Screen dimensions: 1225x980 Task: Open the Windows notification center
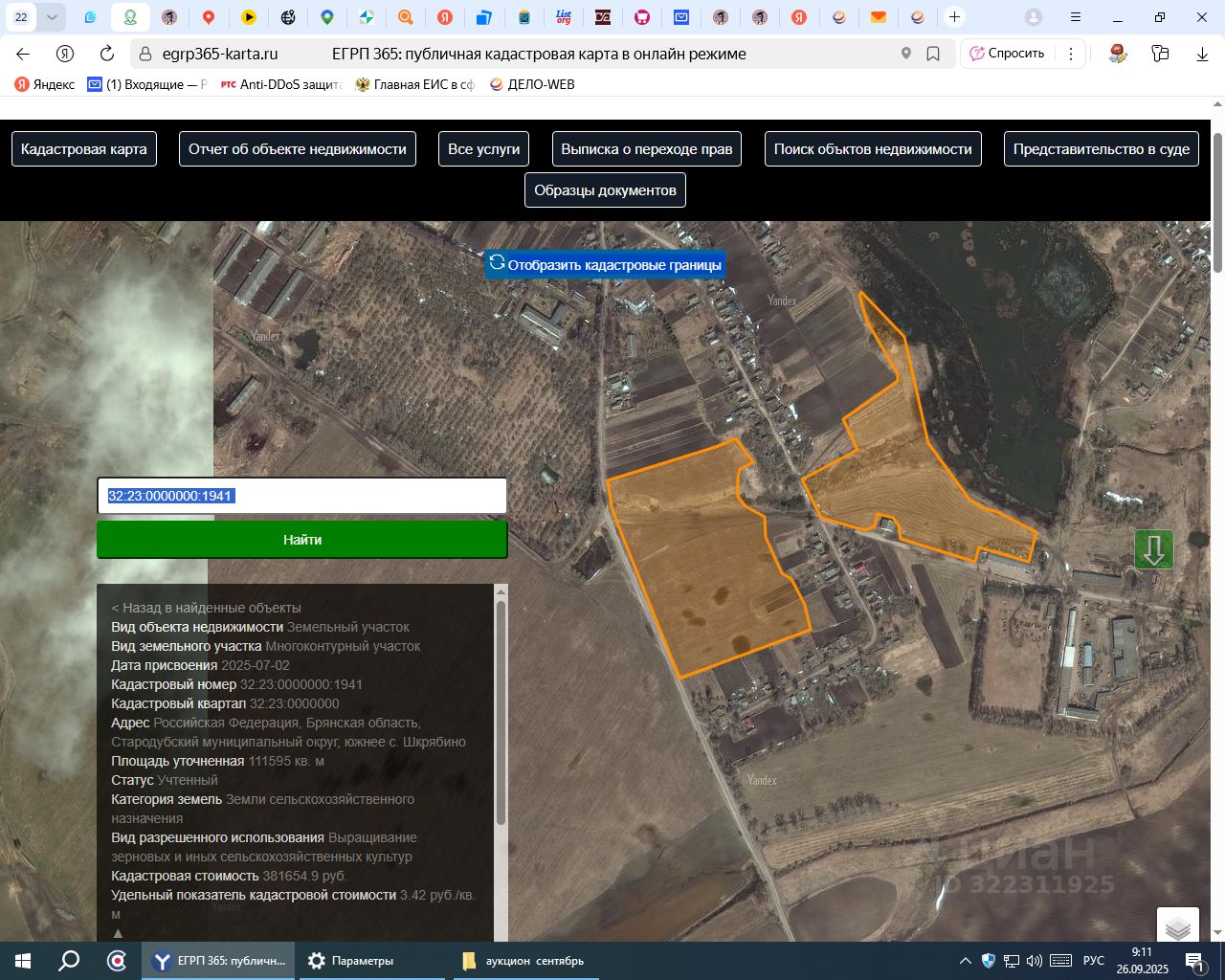(1194, 961)
